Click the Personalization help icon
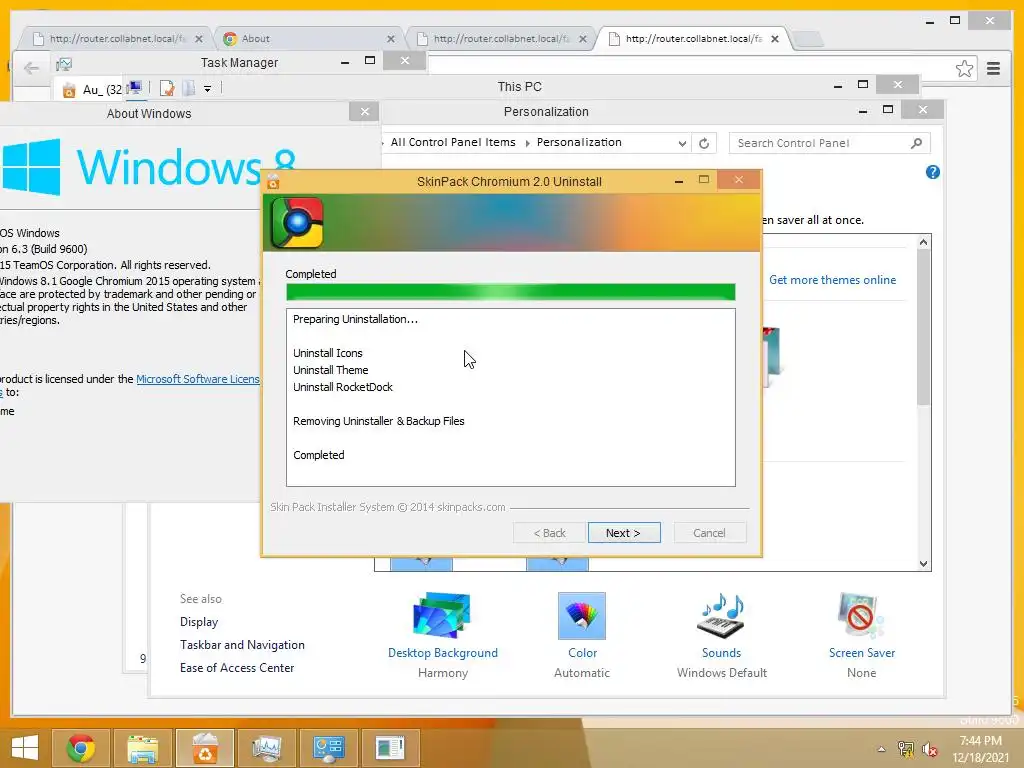 [933, 172]
